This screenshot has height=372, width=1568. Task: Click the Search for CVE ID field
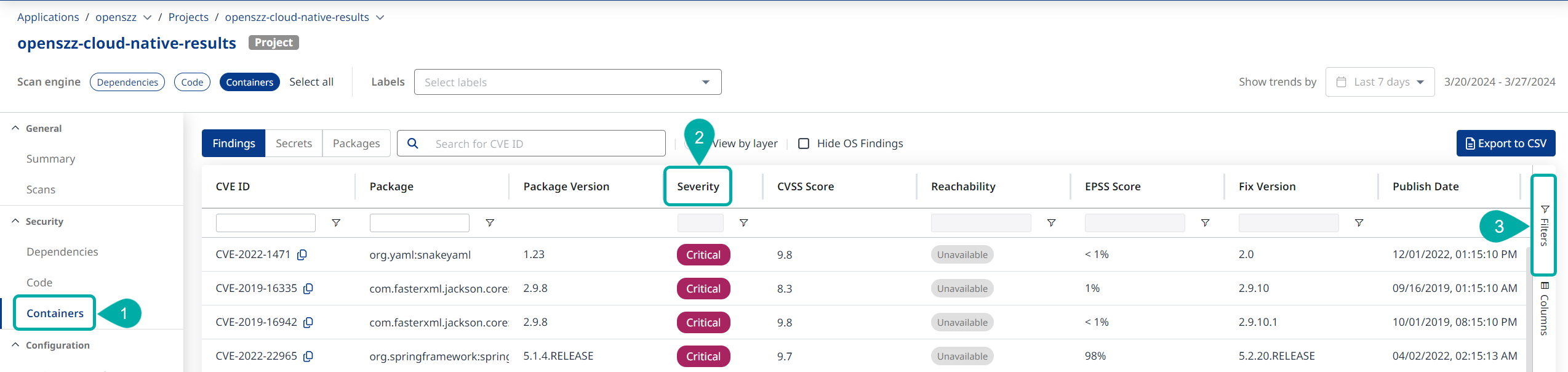[542, 144]
